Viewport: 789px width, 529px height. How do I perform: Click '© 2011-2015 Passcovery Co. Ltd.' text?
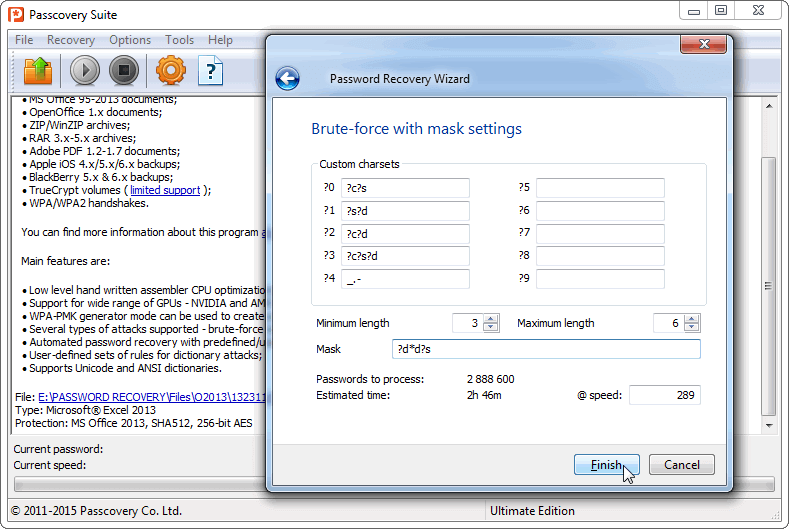coord(96,511)
